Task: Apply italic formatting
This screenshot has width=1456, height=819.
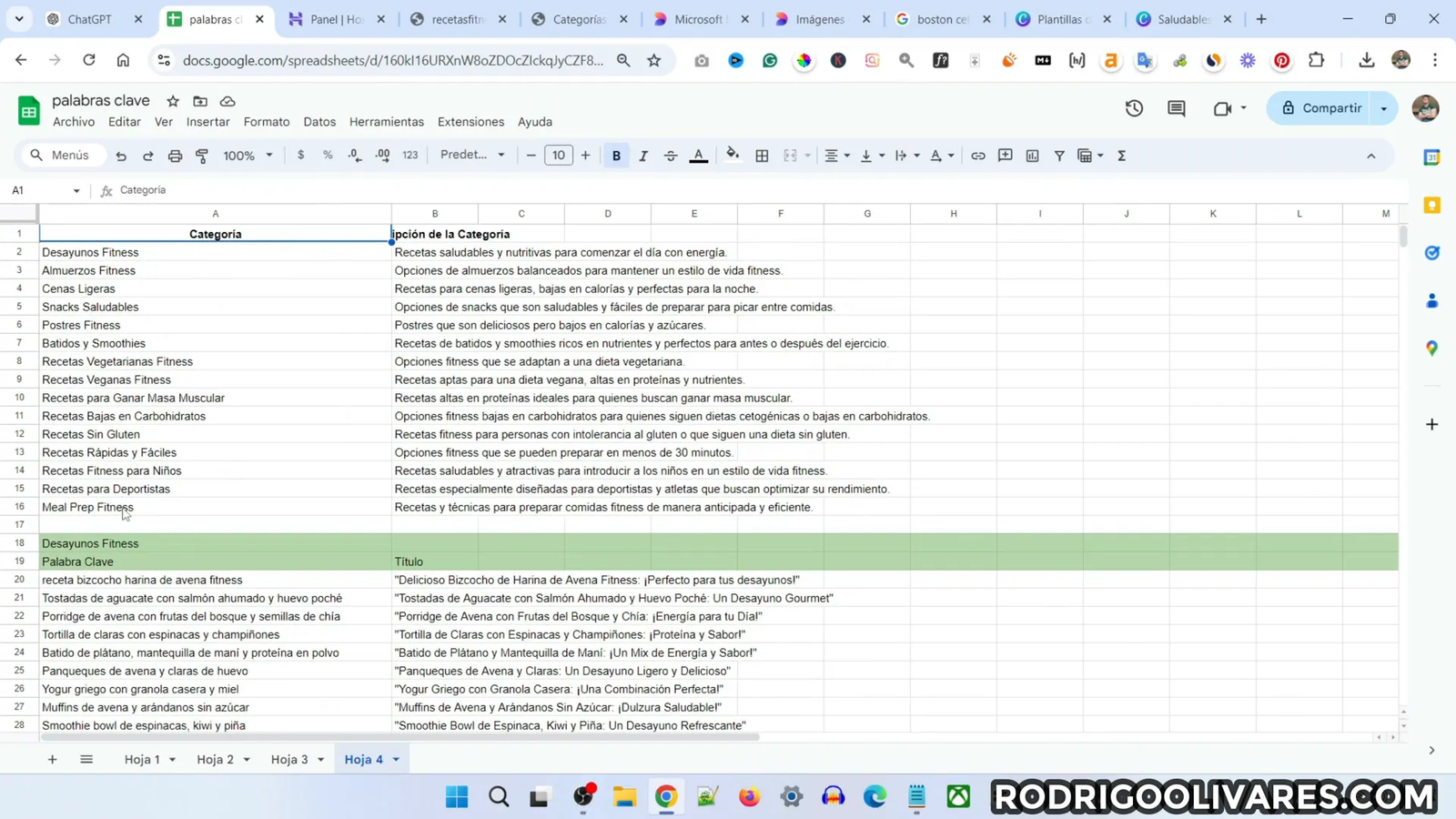Action: point(642,155)
